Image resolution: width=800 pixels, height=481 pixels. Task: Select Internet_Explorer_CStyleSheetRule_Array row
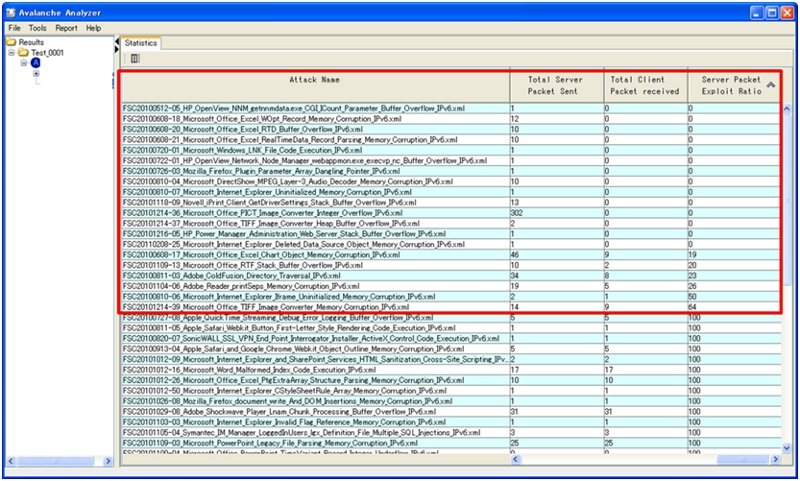pyautogui.click(x=451, y=391)
